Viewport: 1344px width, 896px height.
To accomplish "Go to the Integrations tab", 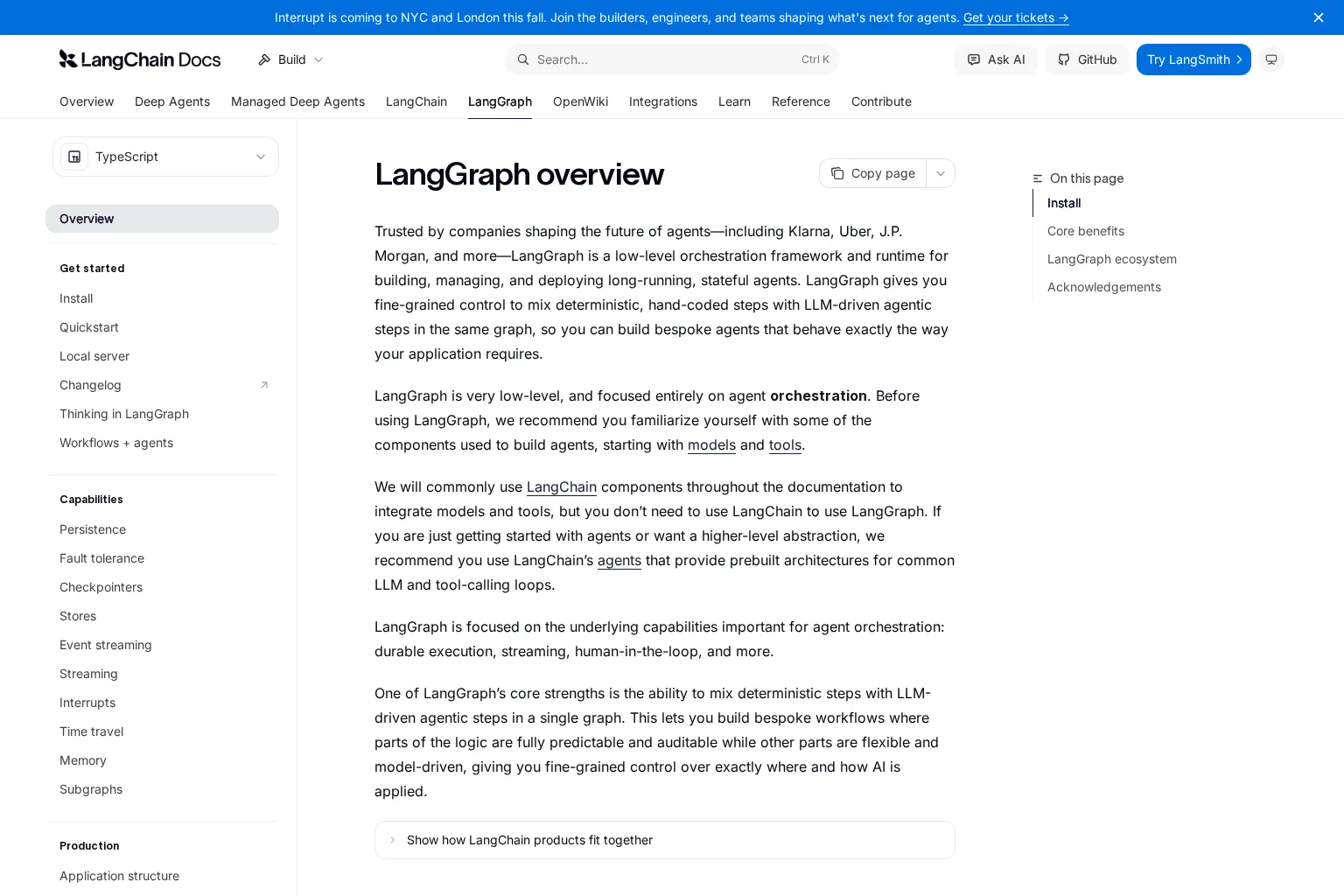I will pos(663,101).
